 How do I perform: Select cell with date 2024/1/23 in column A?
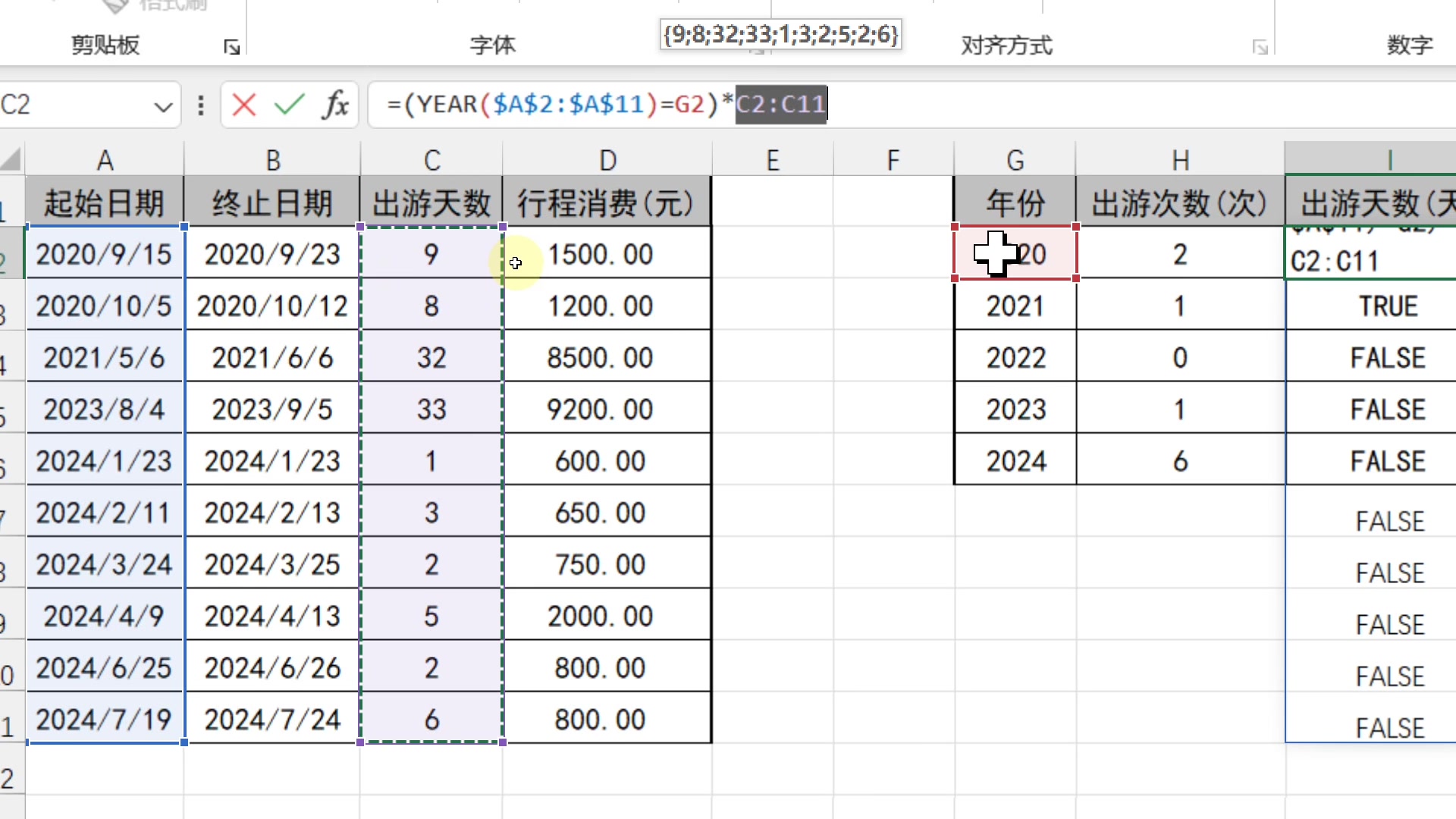105,460
